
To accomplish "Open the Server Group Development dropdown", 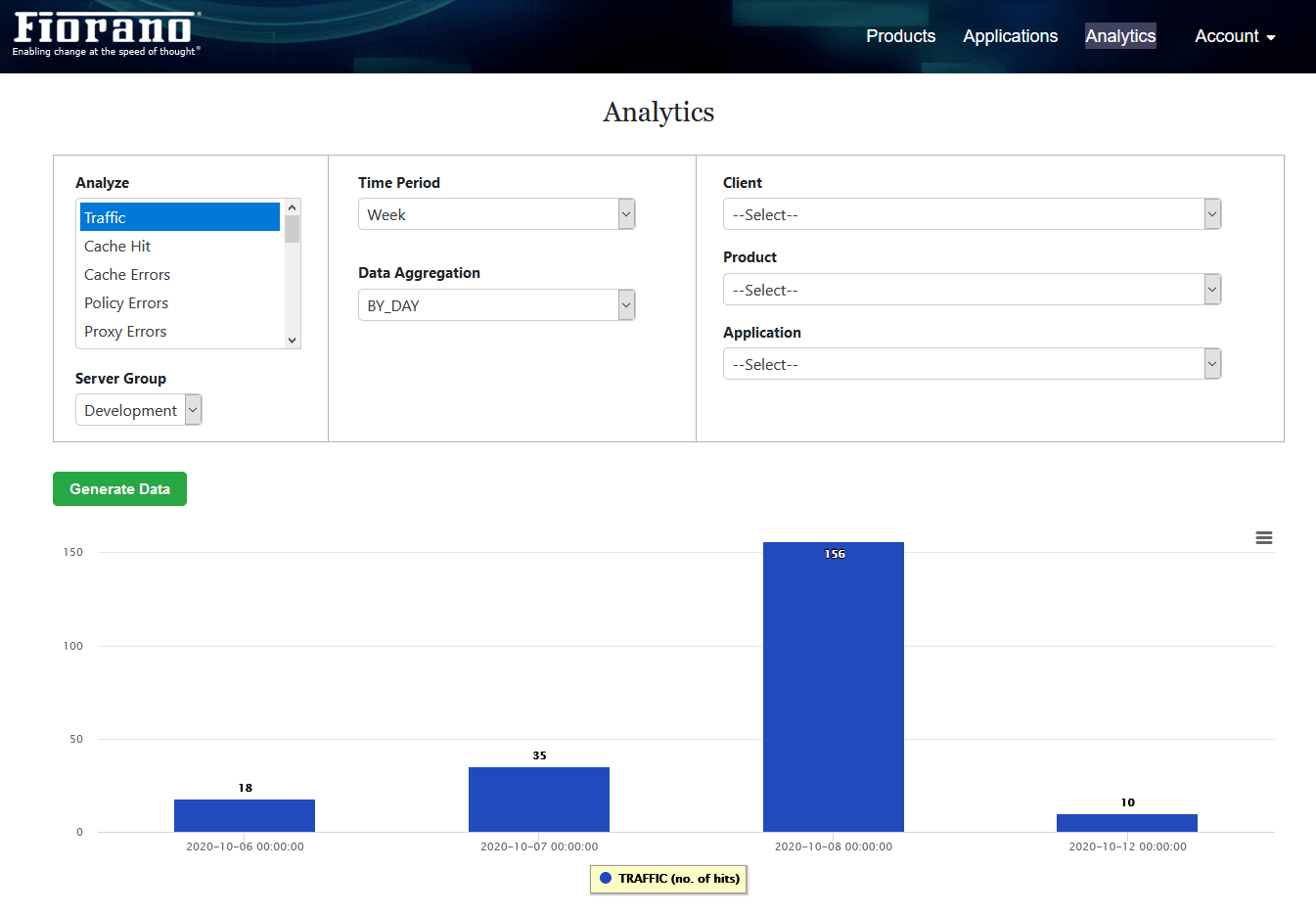I will pos(139,410).
